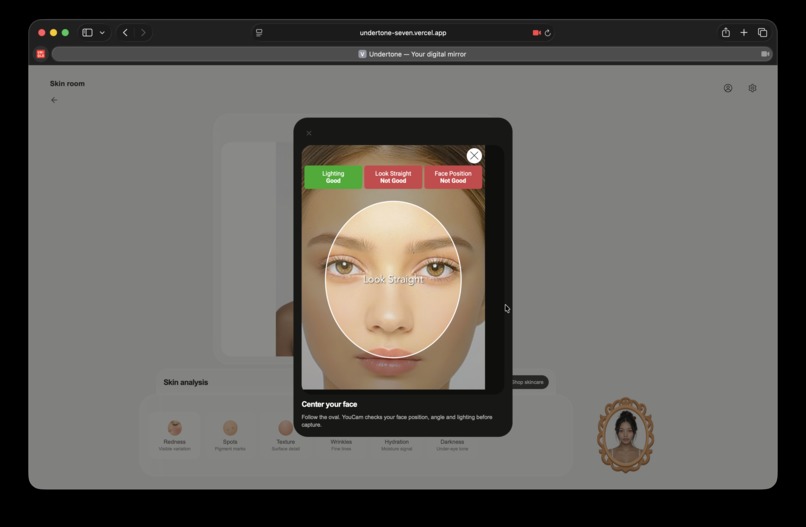Reload the page with the refresh icon
The width and height of the screenshot is (806, 527).
548,32
